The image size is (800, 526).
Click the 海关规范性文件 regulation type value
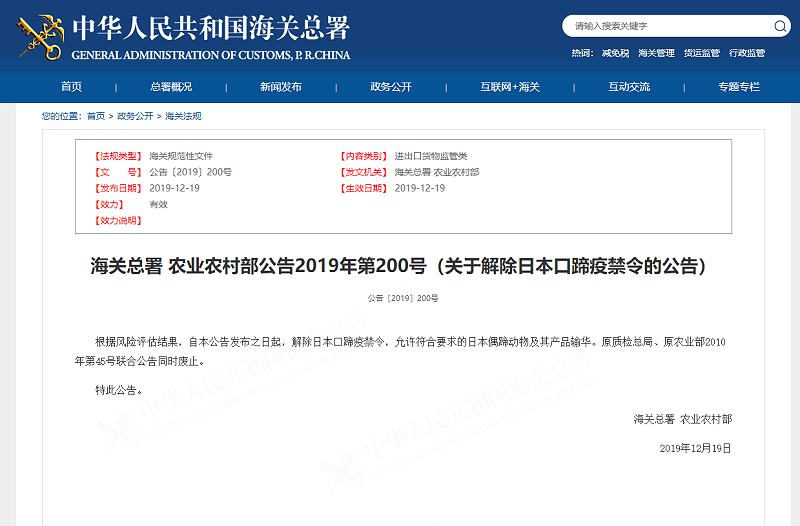[x=181, y=156]
